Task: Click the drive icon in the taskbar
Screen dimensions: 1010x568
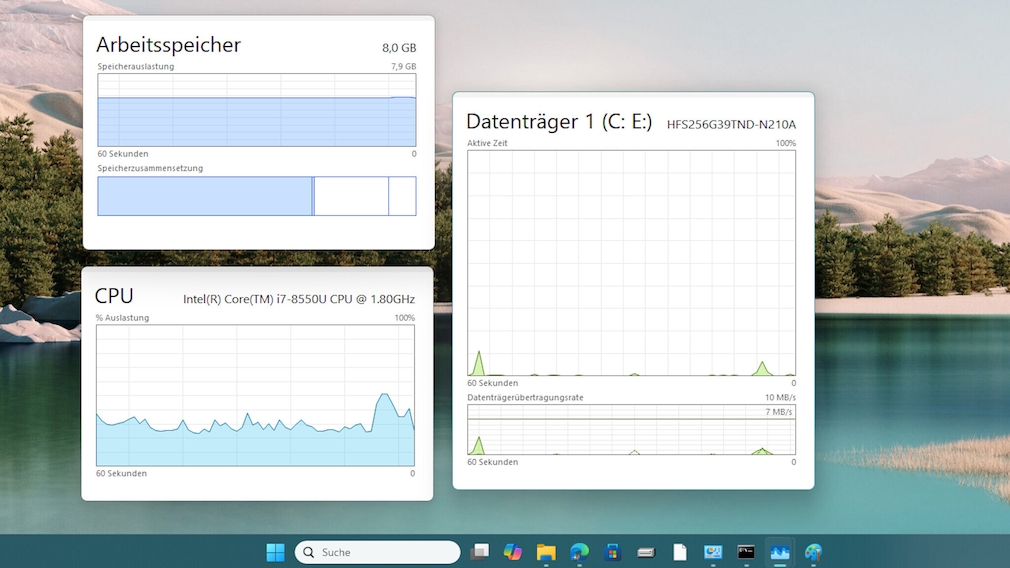Action: pyautogui.click(x=646, y=552)
